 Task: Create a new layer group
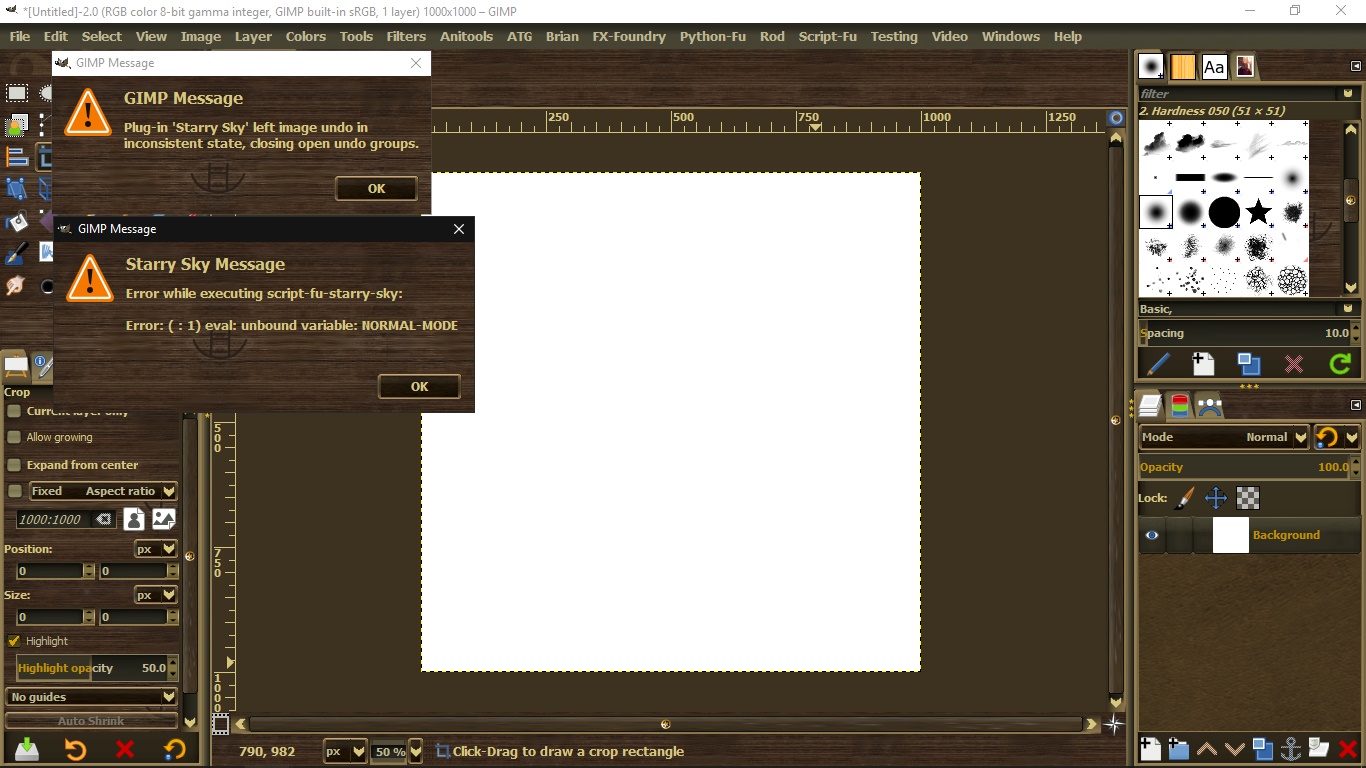coord(1178,749)
